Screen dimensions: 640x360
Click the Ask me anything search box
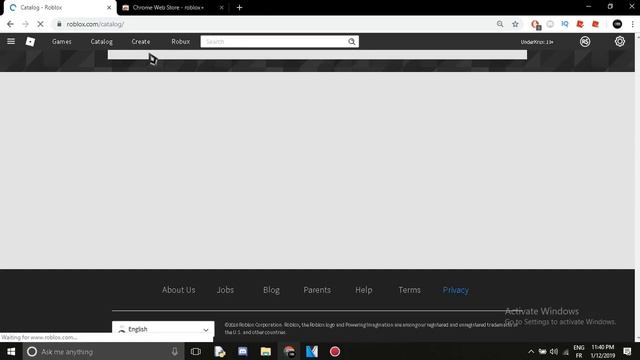coord(102,351)
